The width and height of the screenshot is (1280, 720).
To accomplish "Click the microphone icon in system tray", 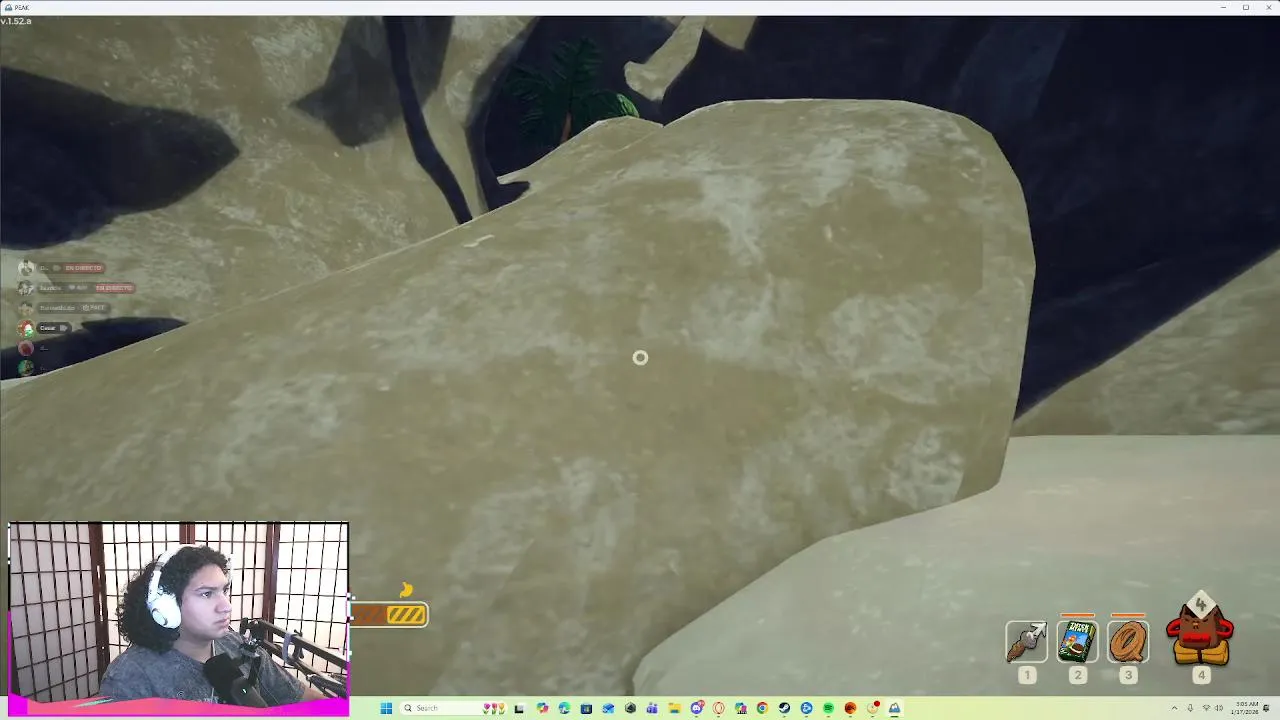I will click(1190, 708).
